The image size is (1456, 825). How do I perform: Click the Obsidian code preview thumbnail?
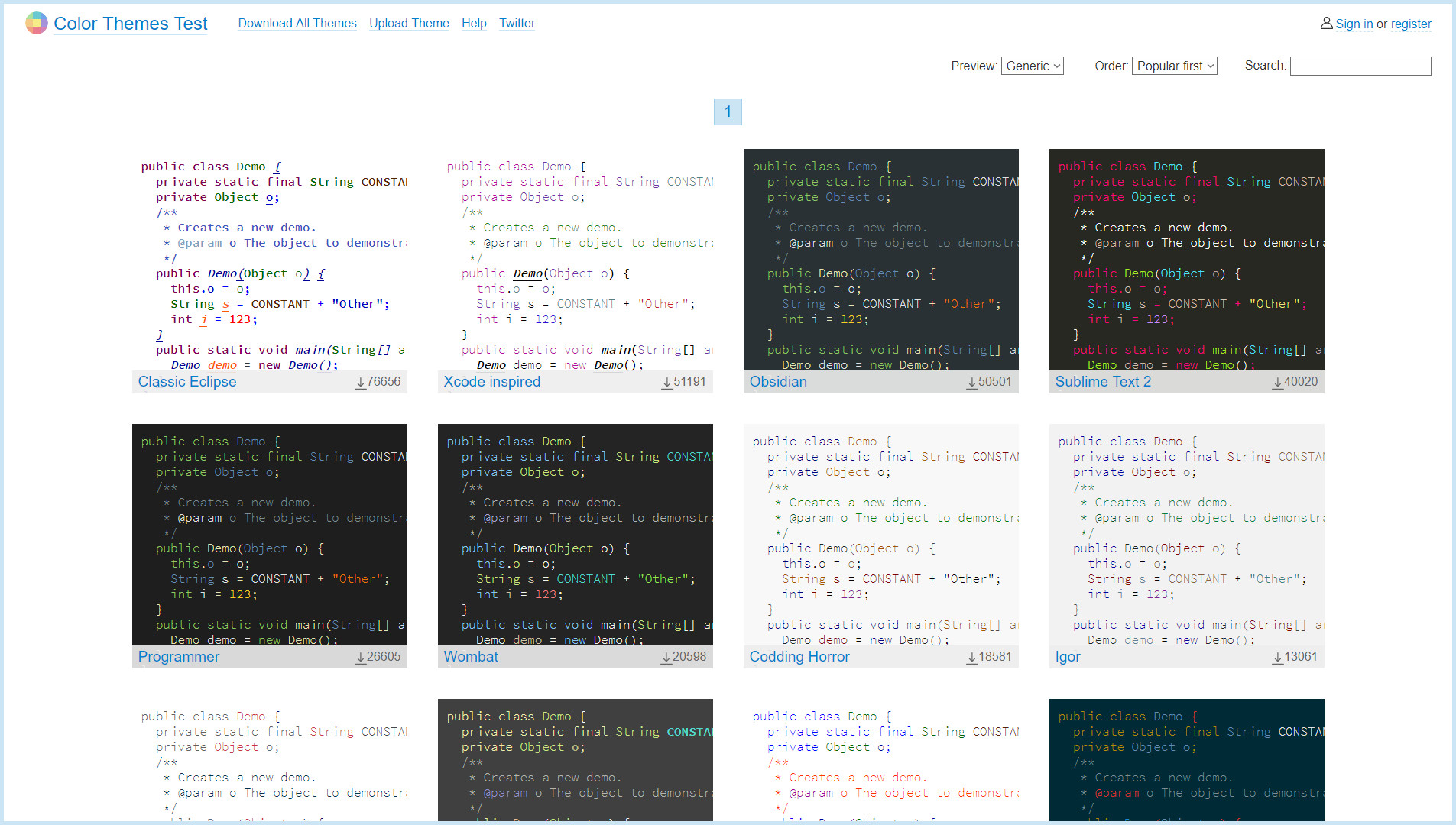881,260
